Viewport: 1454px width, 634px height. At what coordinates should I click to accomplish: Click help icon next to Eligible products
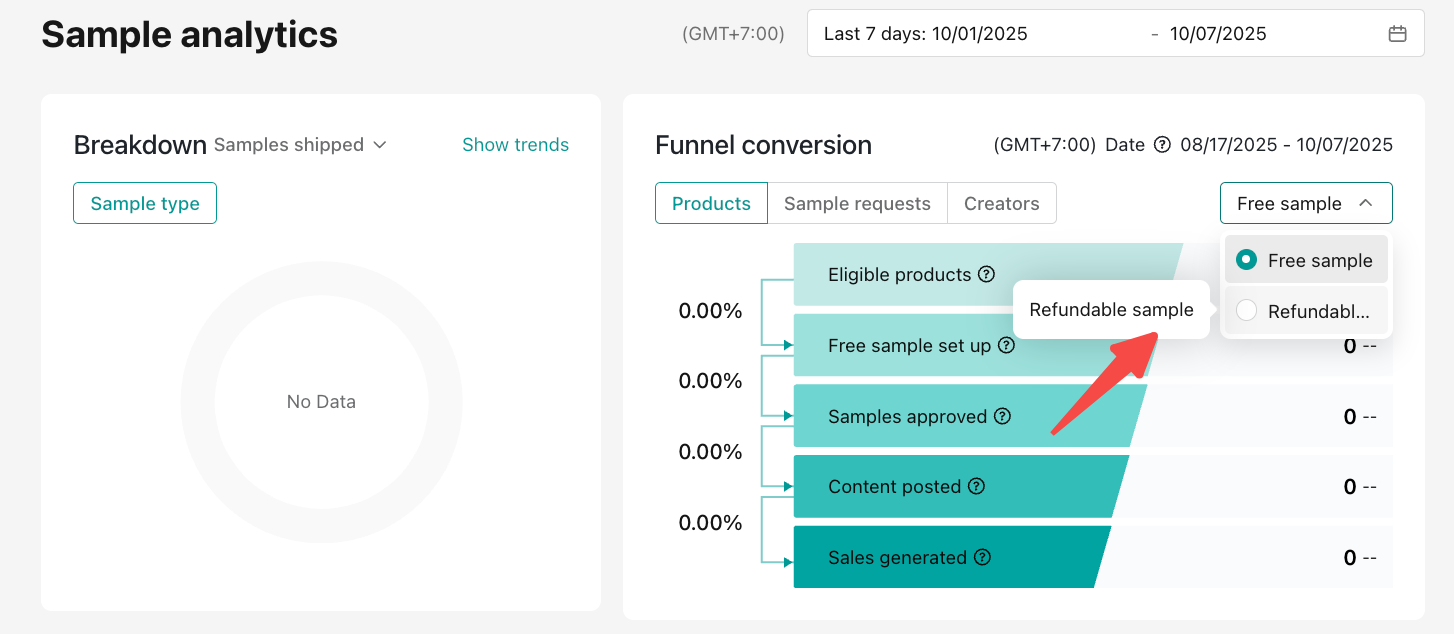click(987, 274)
